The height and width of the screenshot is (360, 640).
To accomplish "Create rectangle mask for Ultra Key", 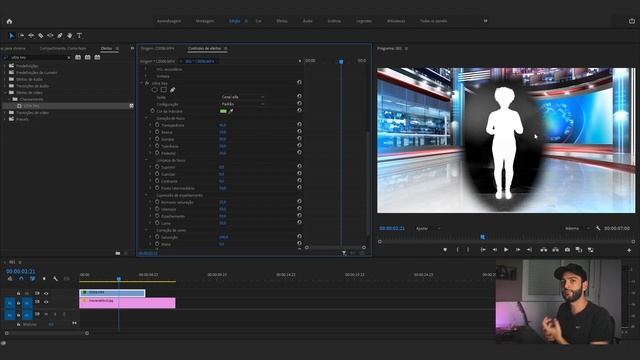I will [x=164, y=90].
